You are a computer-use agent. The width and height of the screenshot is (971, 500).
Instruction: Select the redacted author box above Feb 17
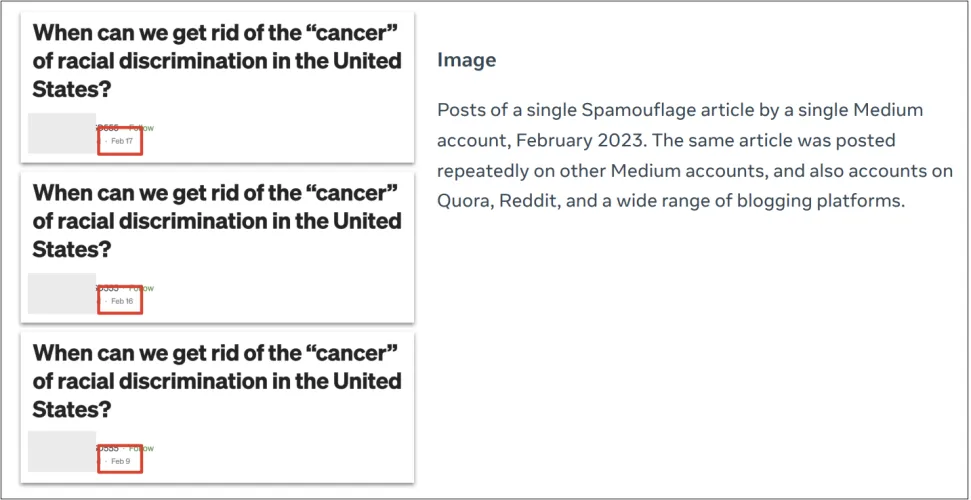click(x=61, y=134)
